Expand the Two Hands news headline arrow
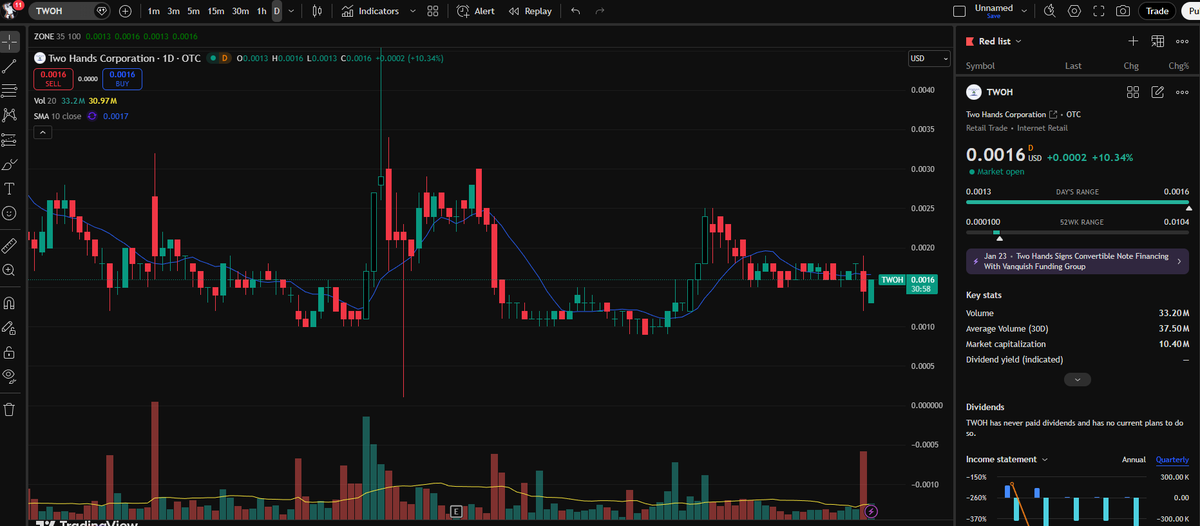The width and height of the screenshot is (1200, 526). (x=1180, y=261)
